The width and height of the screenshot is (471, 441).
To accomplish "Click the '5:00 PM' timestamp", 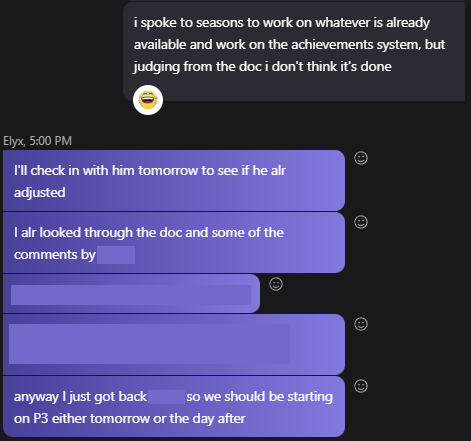I will 51,141.
